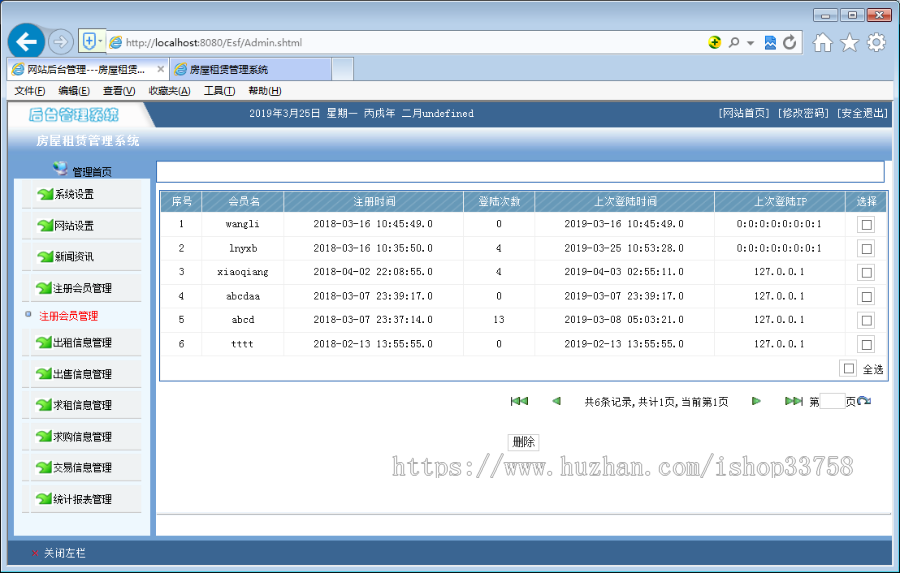Click the 网站首页 link
The height and width of the screenshot is (573, 900).
pyautogui.click(x=743, y=113)
